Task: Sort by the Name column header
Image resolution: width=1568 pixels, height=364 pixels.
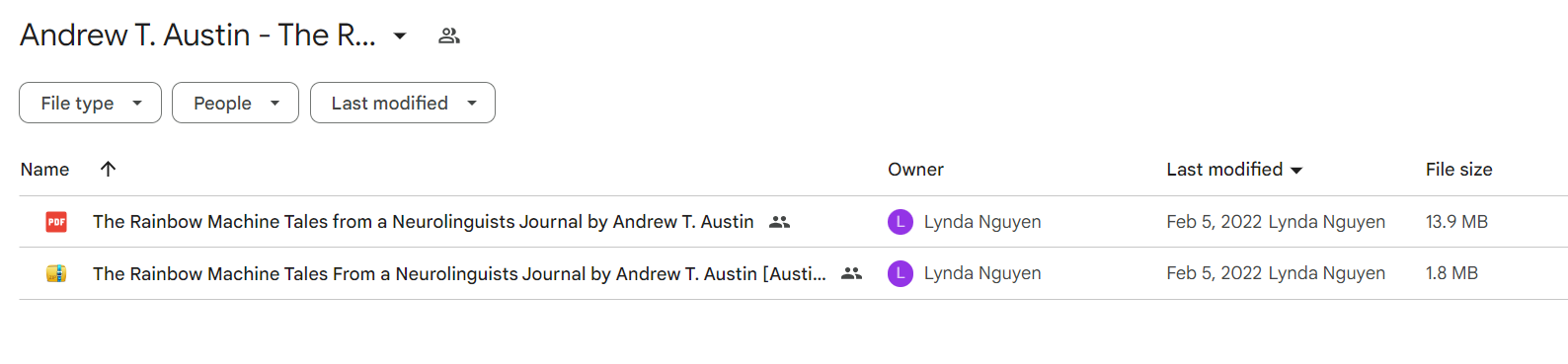Action: pyautogui.click(x=44, y=170)
